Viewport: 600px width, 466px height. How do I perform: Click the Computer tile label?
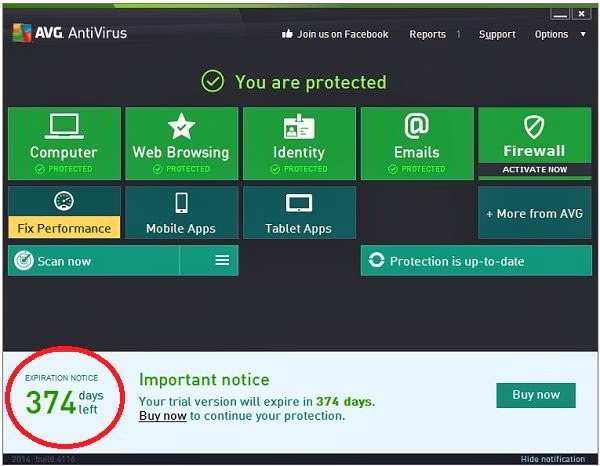[x=64, y=152]
